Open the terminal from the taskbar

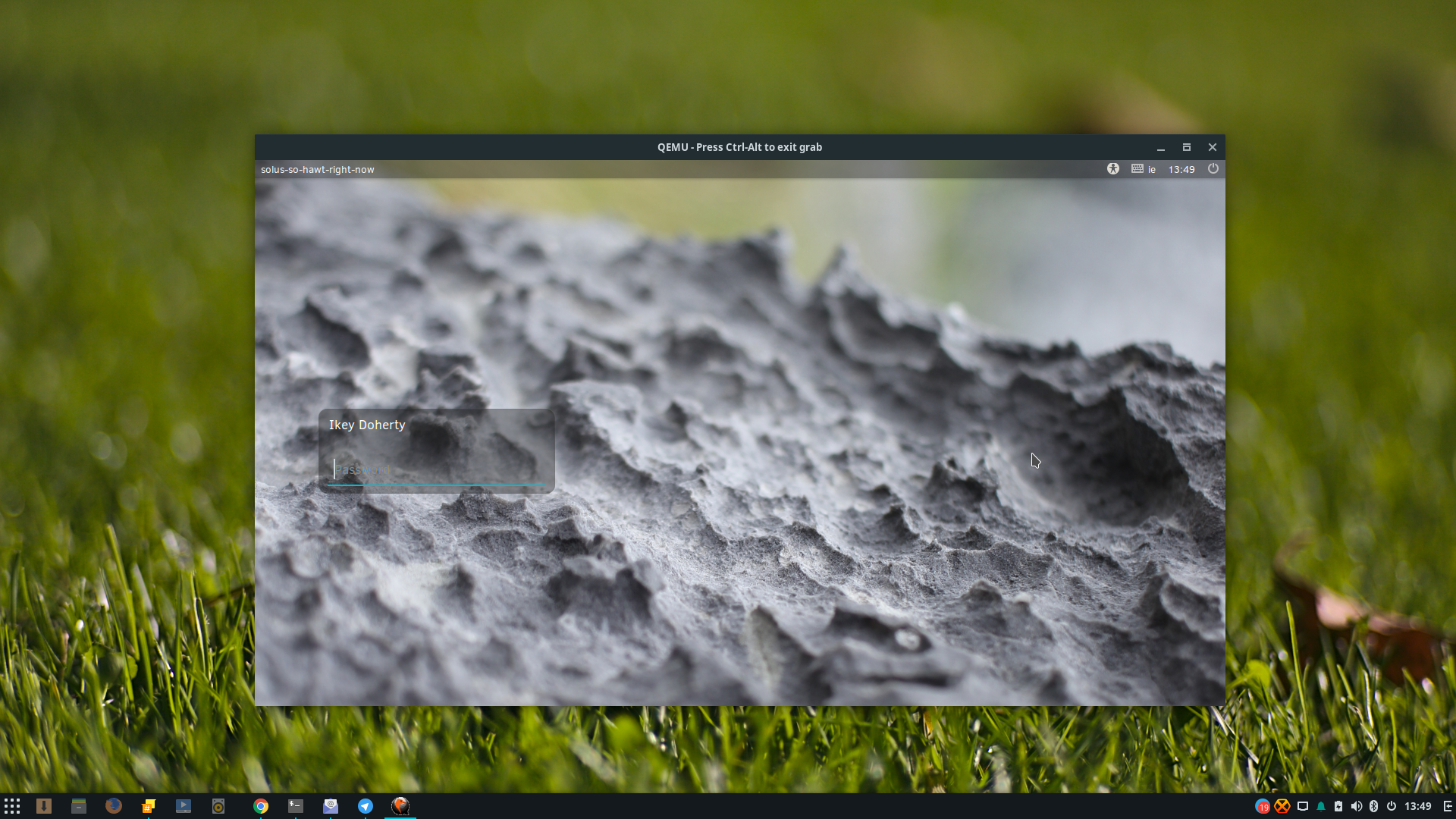click(x=296, y=806)
